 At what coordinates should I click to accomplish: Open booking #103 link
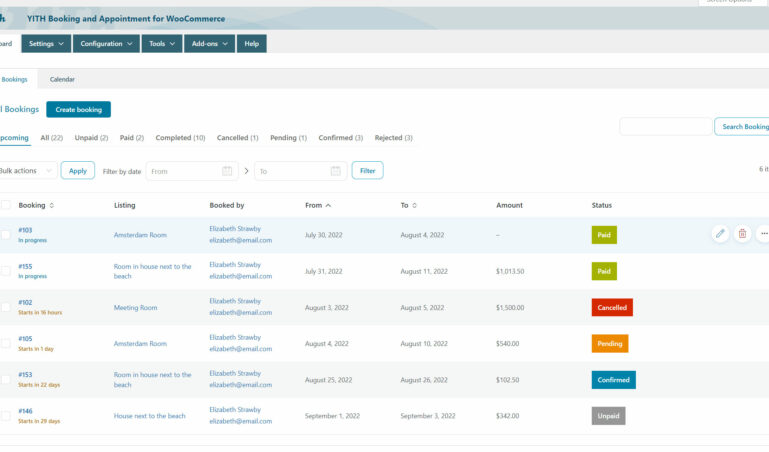point(25,230)
